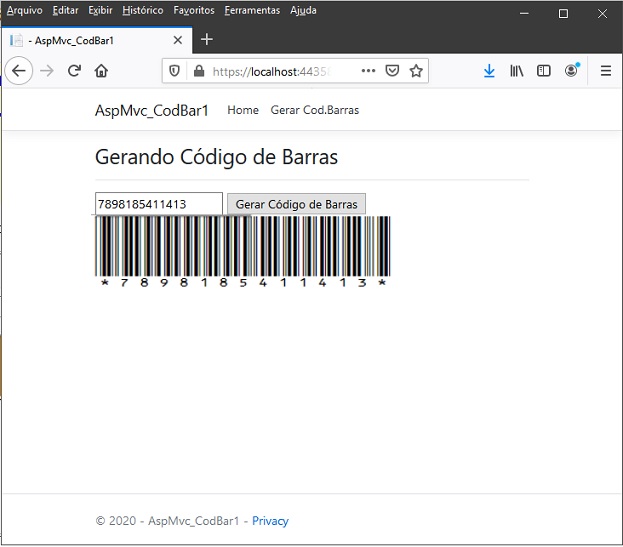The width and height of the screenshot is (623, 547).
Task: Open the Arquivo menu
Action: pyautogui.click(x=25, y=10)
